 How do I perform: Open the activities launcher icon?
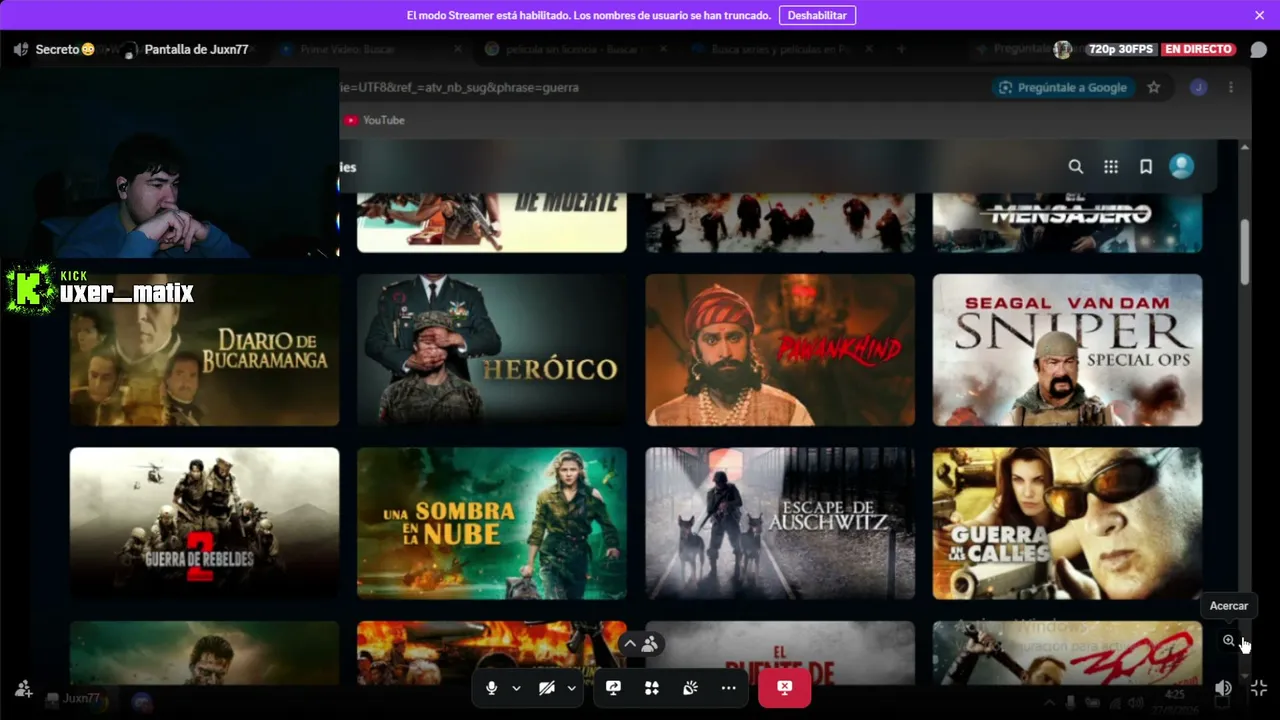pos(652,688)
